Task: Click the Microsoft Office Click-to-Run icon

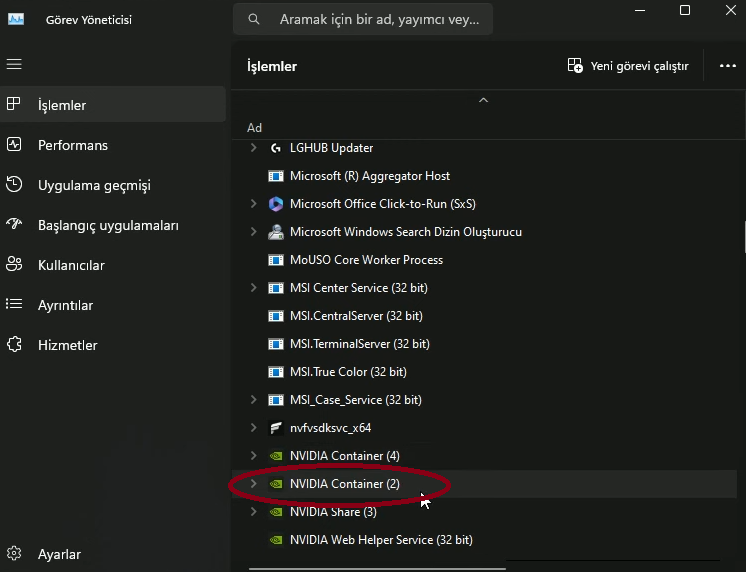Action: click(276, 204)
